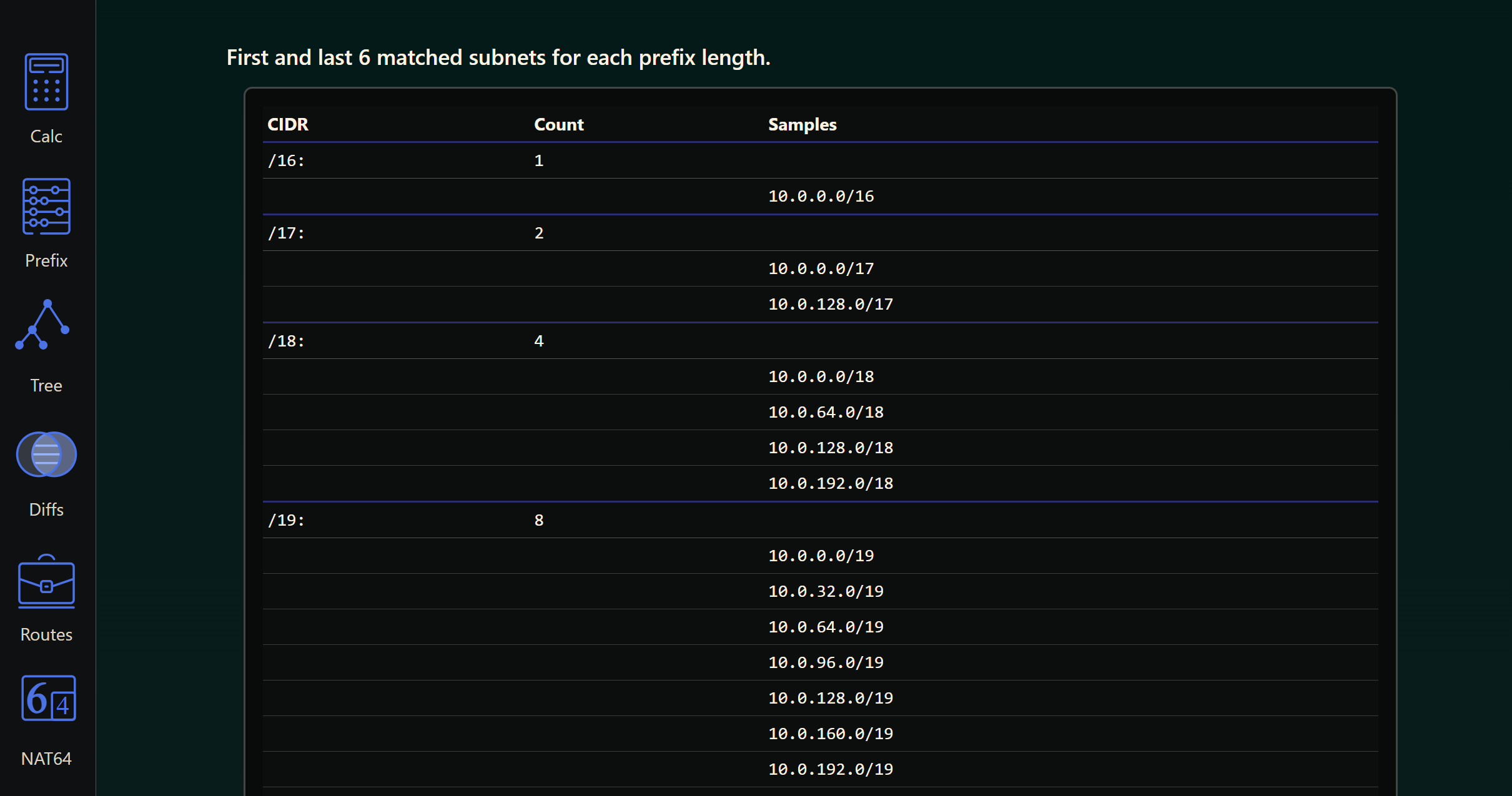Click the Routes sidebar label
This screenshot has height=796, width=1512.
point(46,634)
